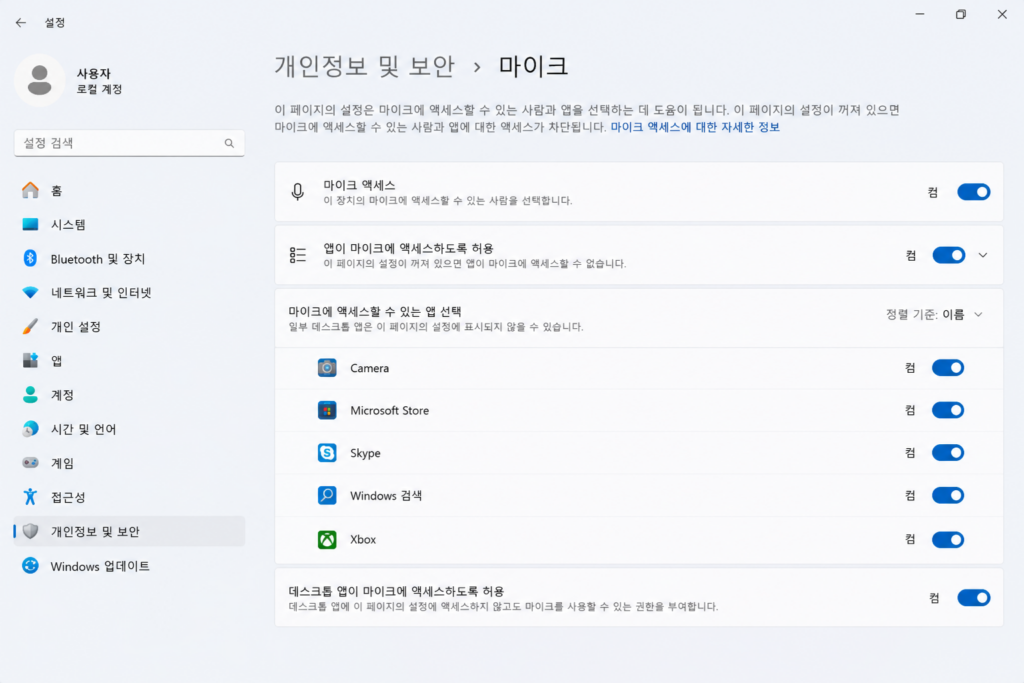Click 개인정보 및 보안 breadcrumb
Image resolution: width=1024 pixels, height=683 pixels.
tap(364, 66)
